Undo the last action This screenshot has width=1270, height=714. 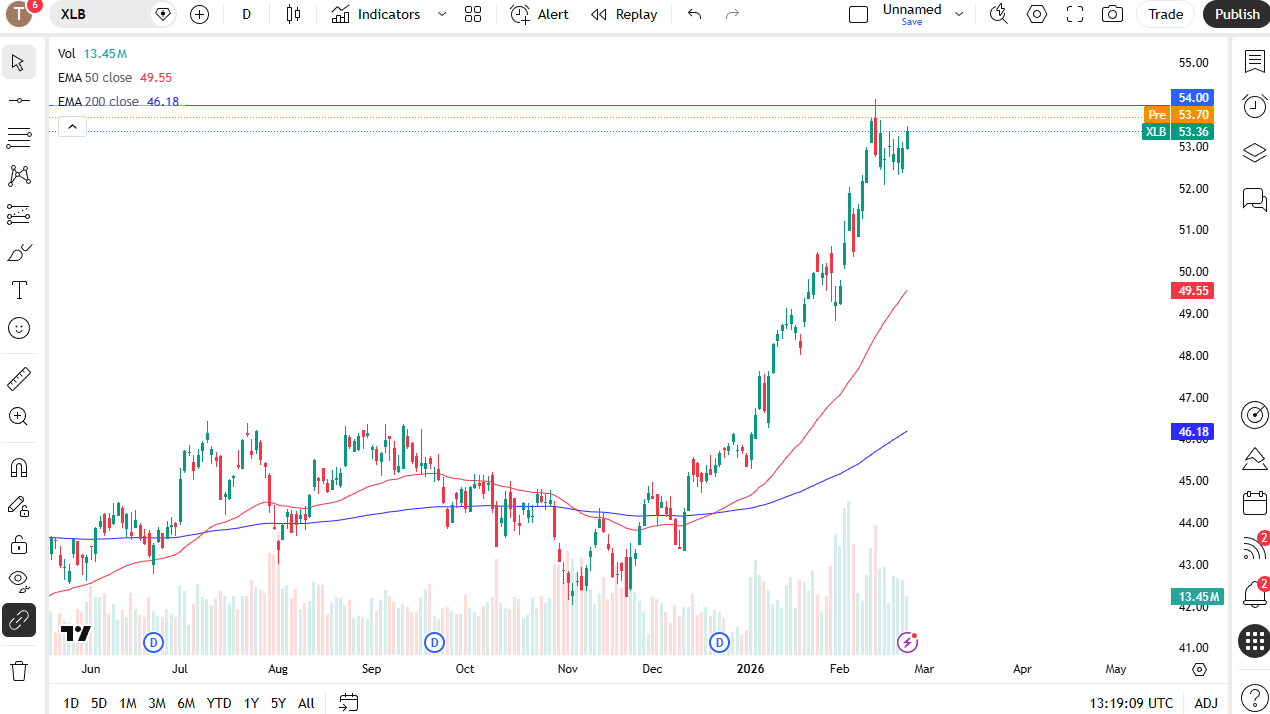(695, 14)
